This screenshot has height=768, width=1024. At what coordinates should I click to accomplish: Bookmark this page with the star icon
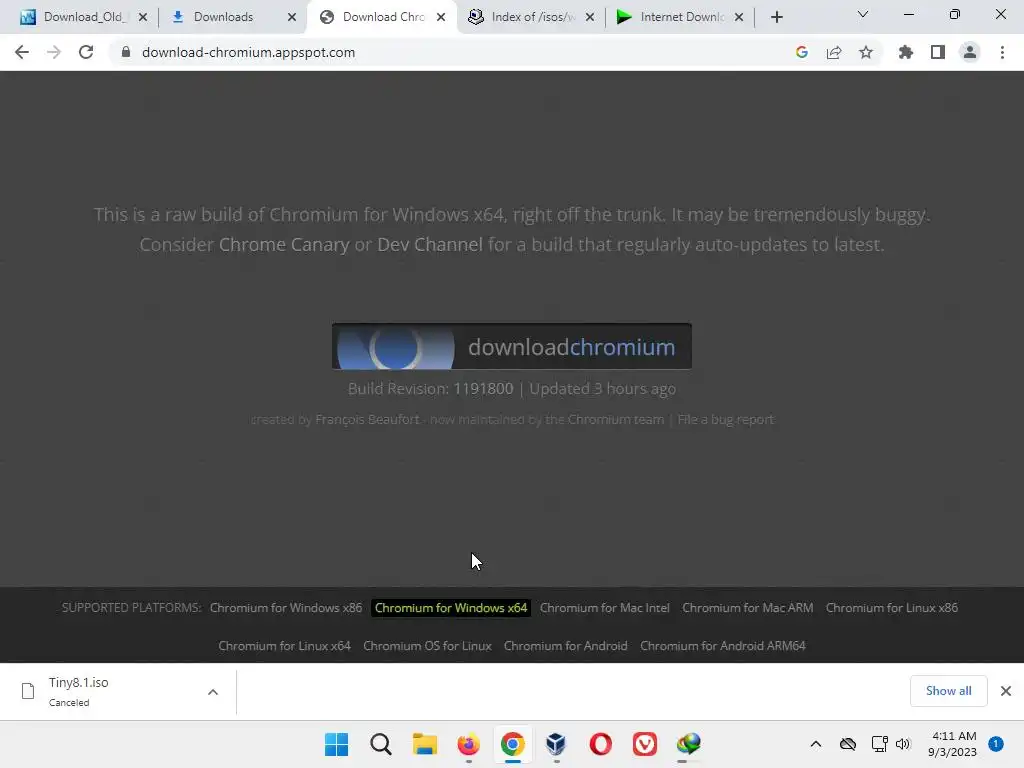[x=866, y=52]
